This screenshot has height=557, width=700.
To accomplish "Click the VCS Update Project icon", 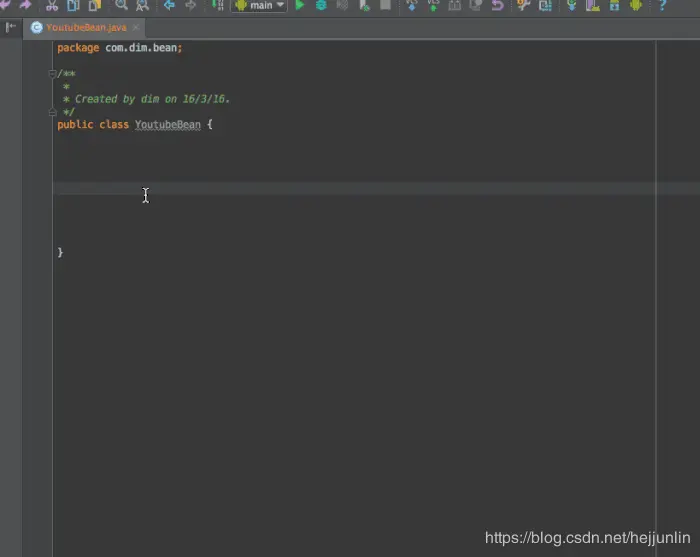I will tap(412, 5).
